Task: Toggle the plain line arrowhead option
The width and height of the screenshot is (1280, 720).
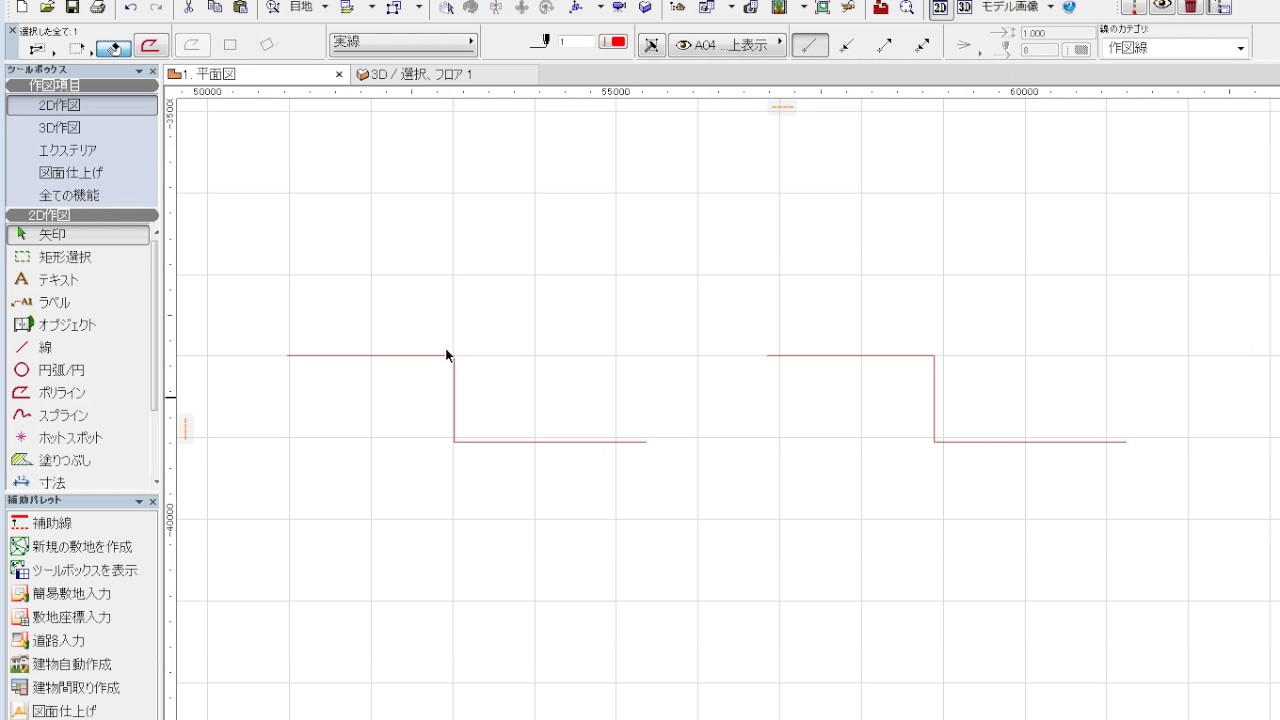Action: click(x=809, y=45)
